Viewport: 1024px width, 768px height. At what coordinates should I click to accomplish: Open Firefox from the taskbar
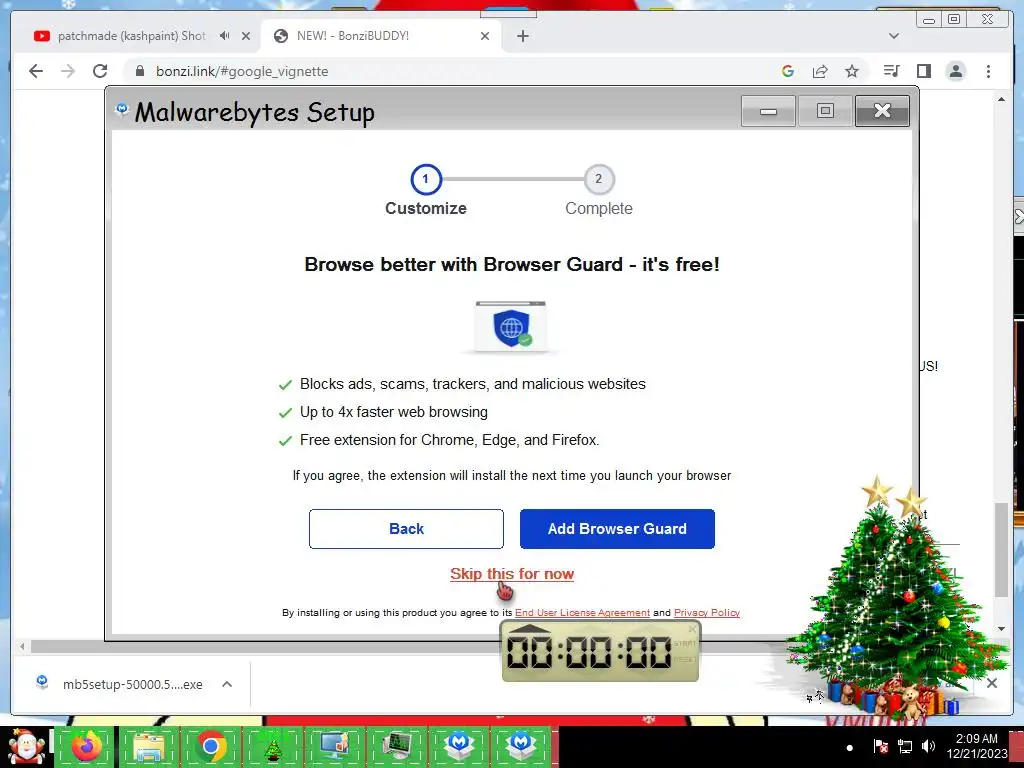click(x=86, y=746)
